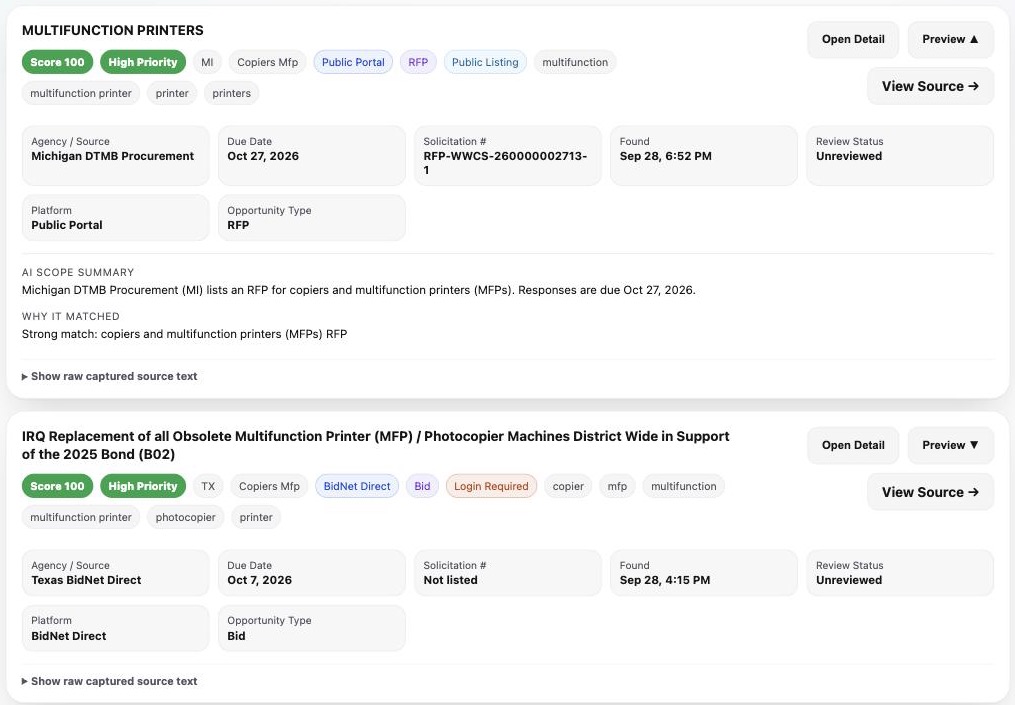Click the BidNet Direct tag pill
Viewport: 1015px width, 705px height.
[x=357, y=486]
